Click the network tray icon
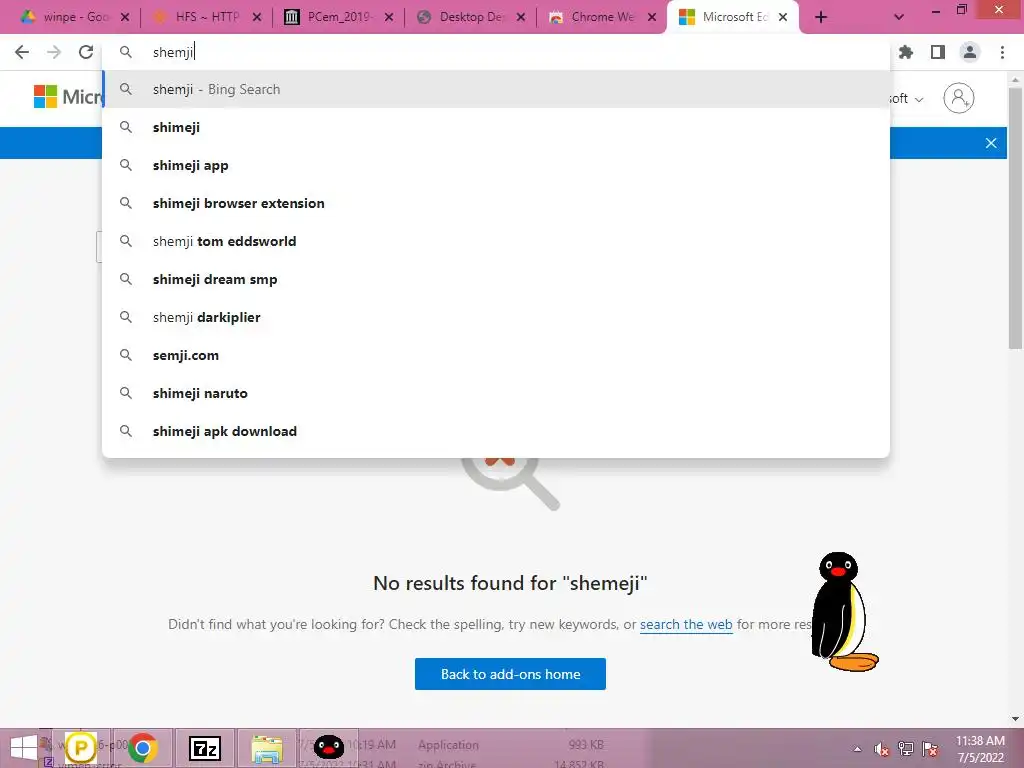Screen dimensions: 1024x768 click(906, 750)
